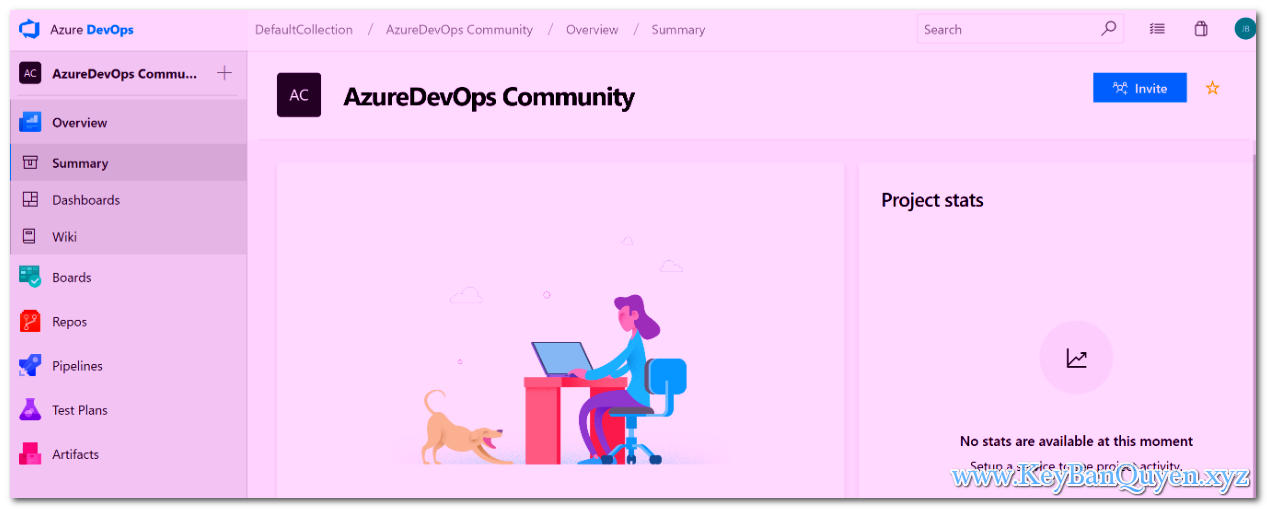Open the Overview section icon in sidebar

30,122
